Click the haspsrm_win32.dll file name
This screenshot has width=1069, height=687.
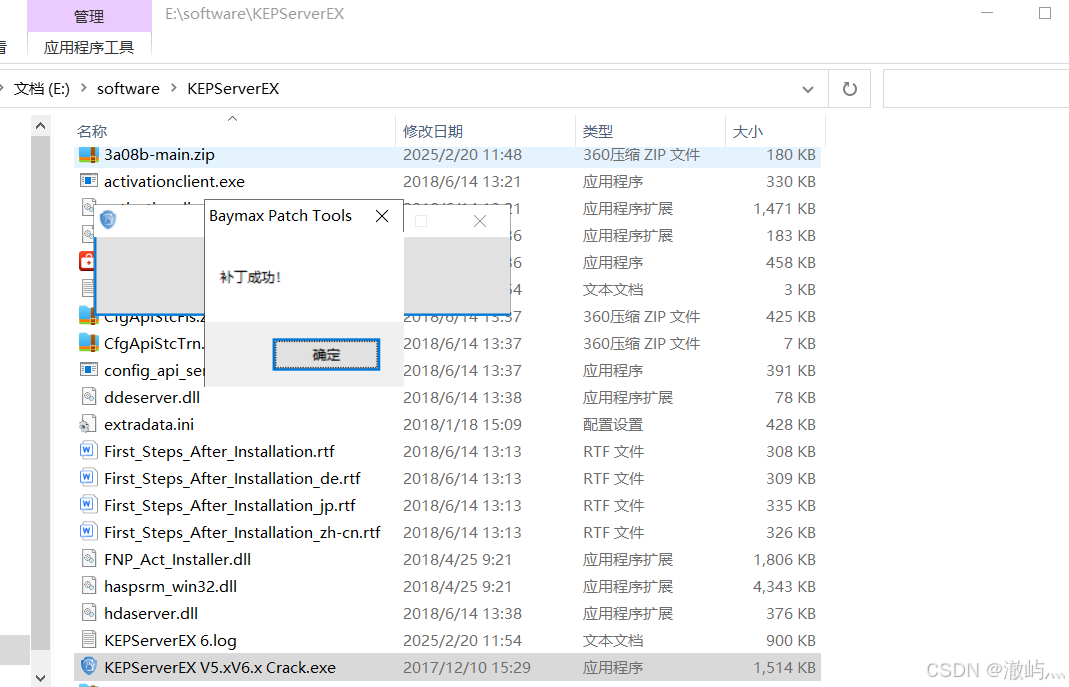[x=170, y=586]
